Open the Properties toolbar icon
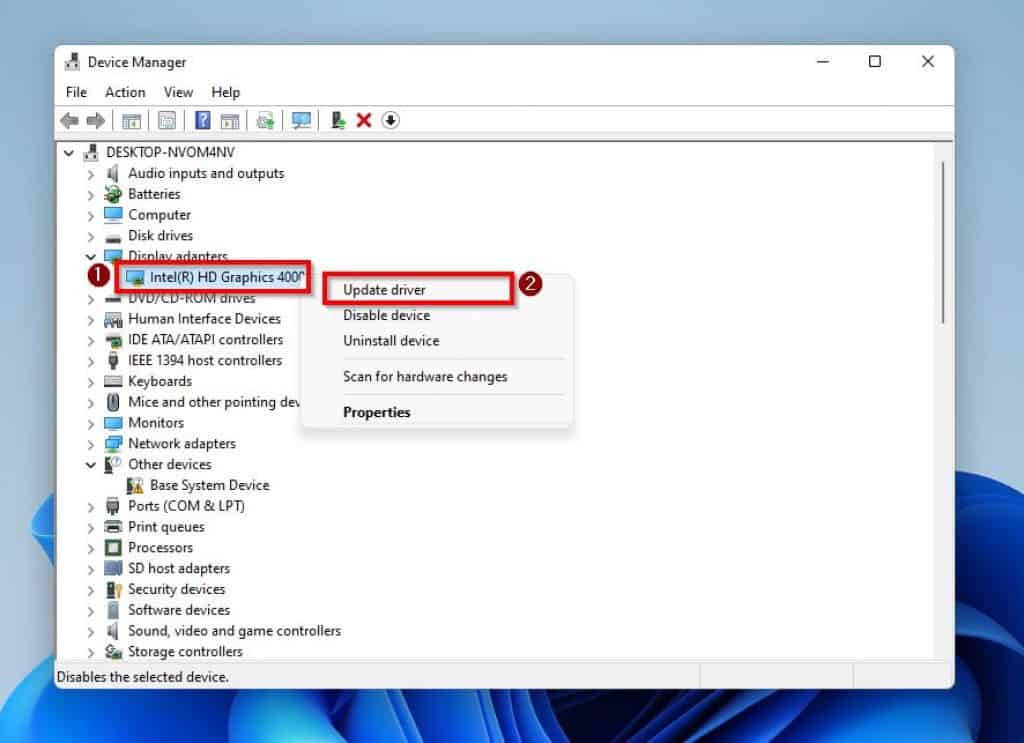The width and height of the screenshot is (1024, 743). point(167,121)
